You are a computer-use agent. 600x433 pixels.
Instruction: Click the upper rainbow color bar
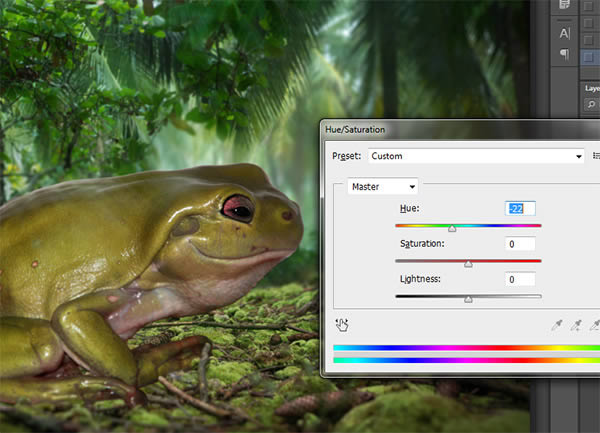coord(466,348)
